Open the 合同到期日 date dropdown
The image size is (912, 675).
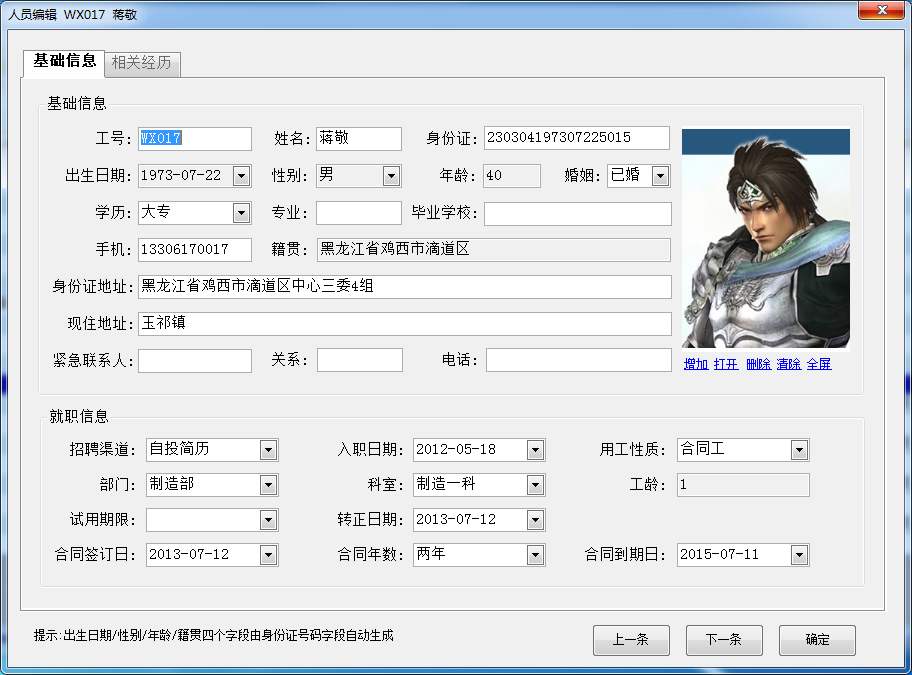(x=799, y=555)
